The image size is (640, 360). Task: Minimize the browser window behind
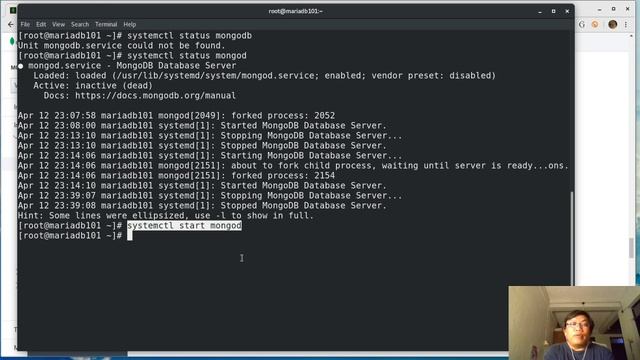pyautogui.click(x=599, y=9)
